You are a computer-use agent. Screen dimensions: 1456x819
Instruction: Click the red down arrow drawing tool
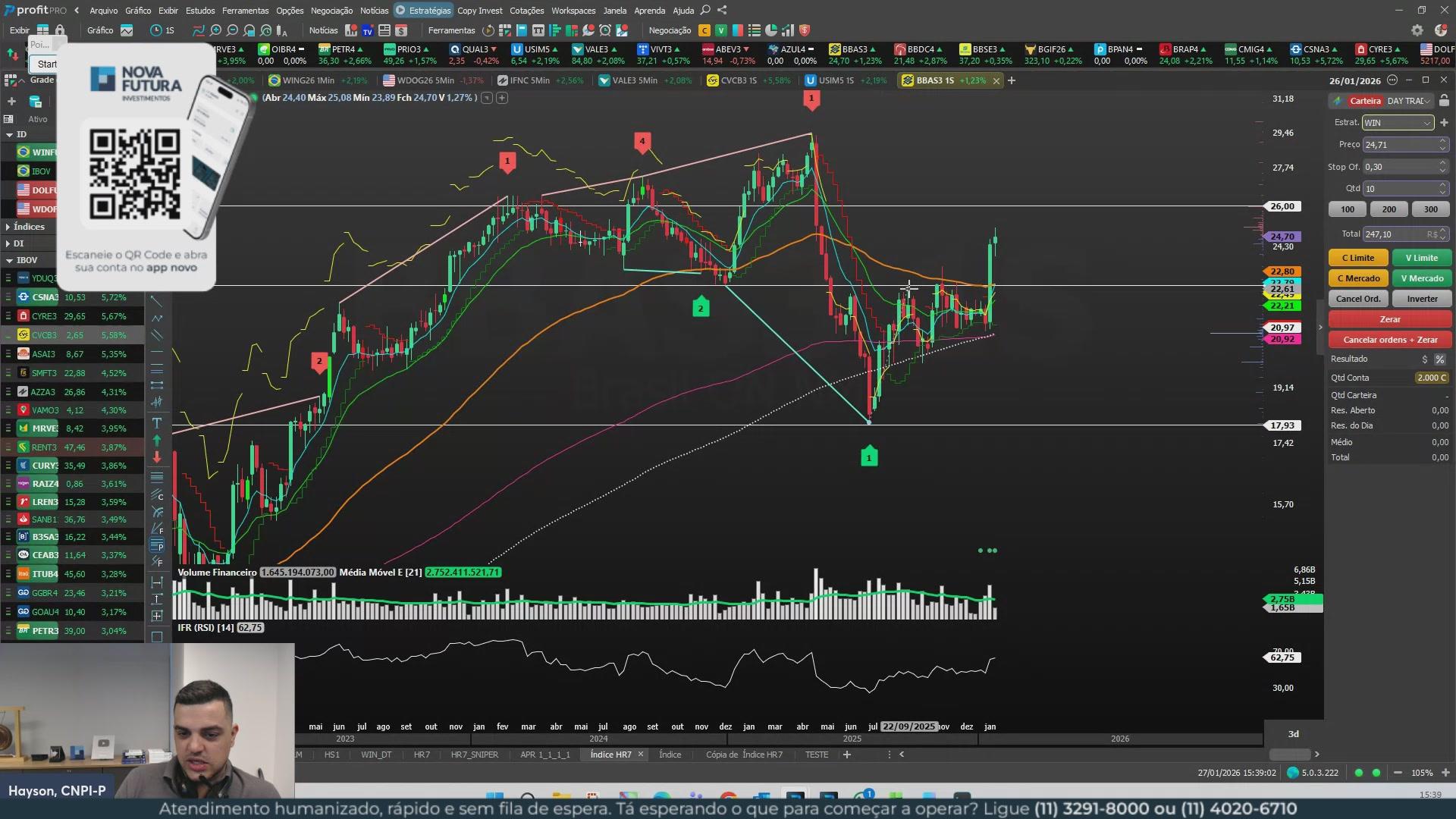coord(157,457)
